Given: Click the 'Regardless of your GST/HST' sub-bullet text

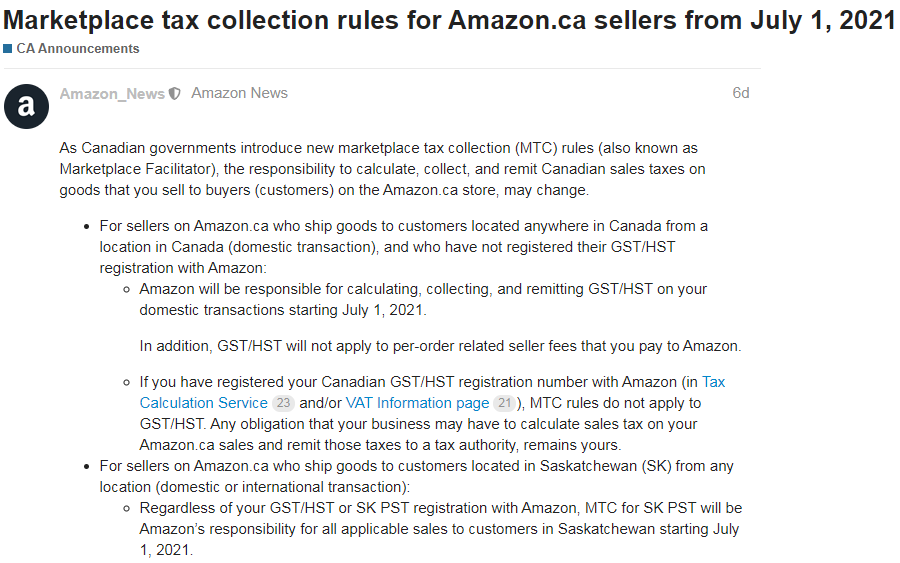Looking at the screenshot, I should click(x=441, y=529).
